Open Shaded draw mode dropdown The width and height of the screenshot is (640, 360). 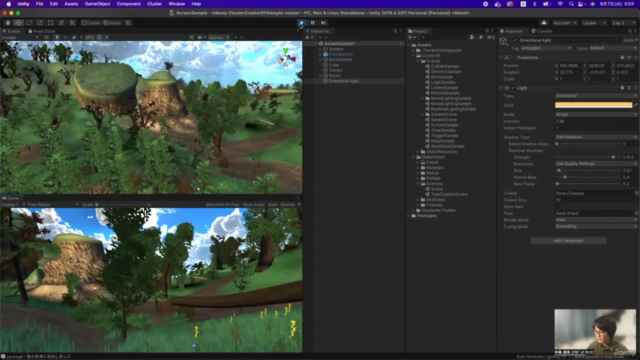[x=20, y=38]
